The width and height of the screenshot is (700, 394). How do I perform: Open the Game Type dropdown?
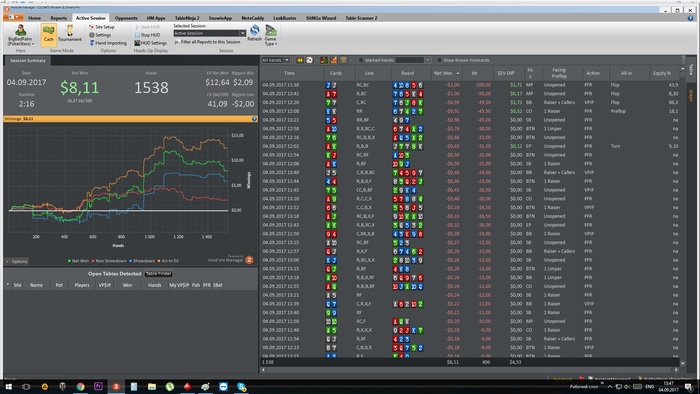point(271,35)
